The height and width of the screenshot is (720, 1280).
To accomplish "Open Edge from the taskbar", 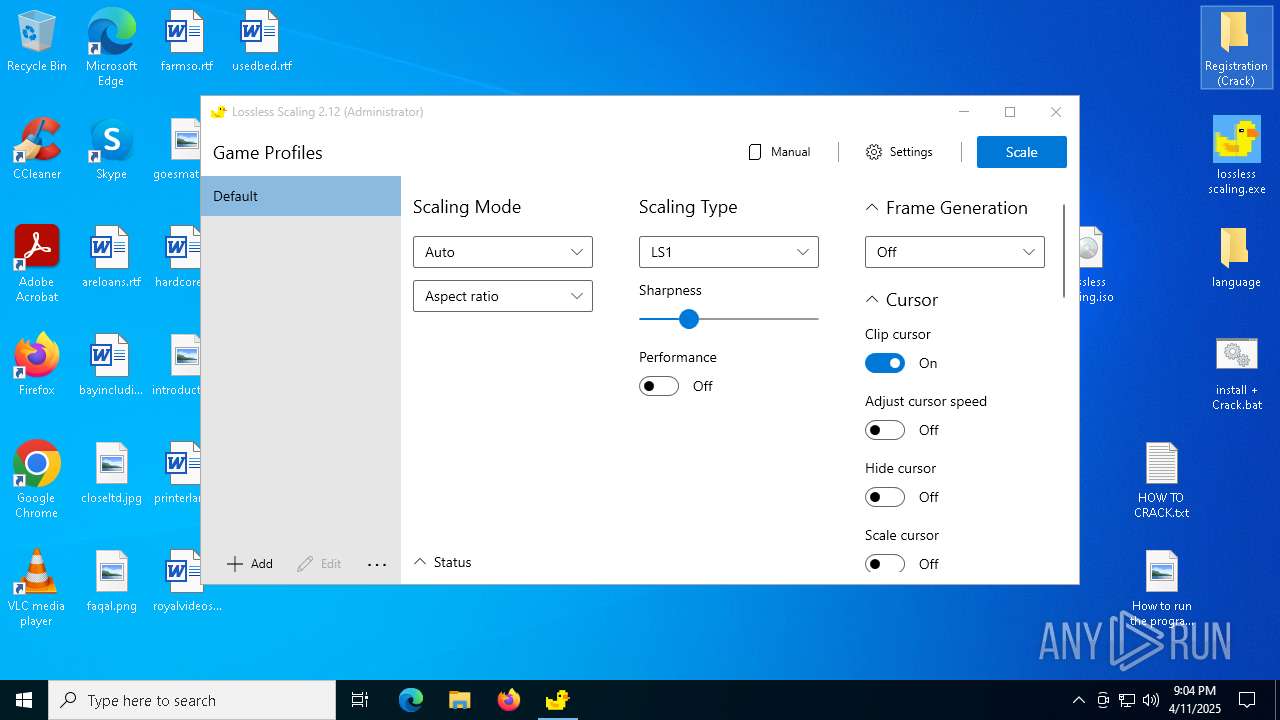I will point(411,700).
